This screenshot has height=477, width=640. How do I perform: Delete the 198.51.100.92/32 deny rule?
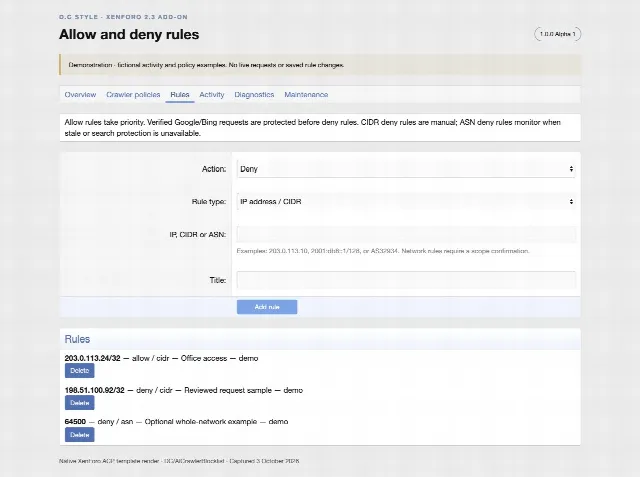click(x=80, y=403)
